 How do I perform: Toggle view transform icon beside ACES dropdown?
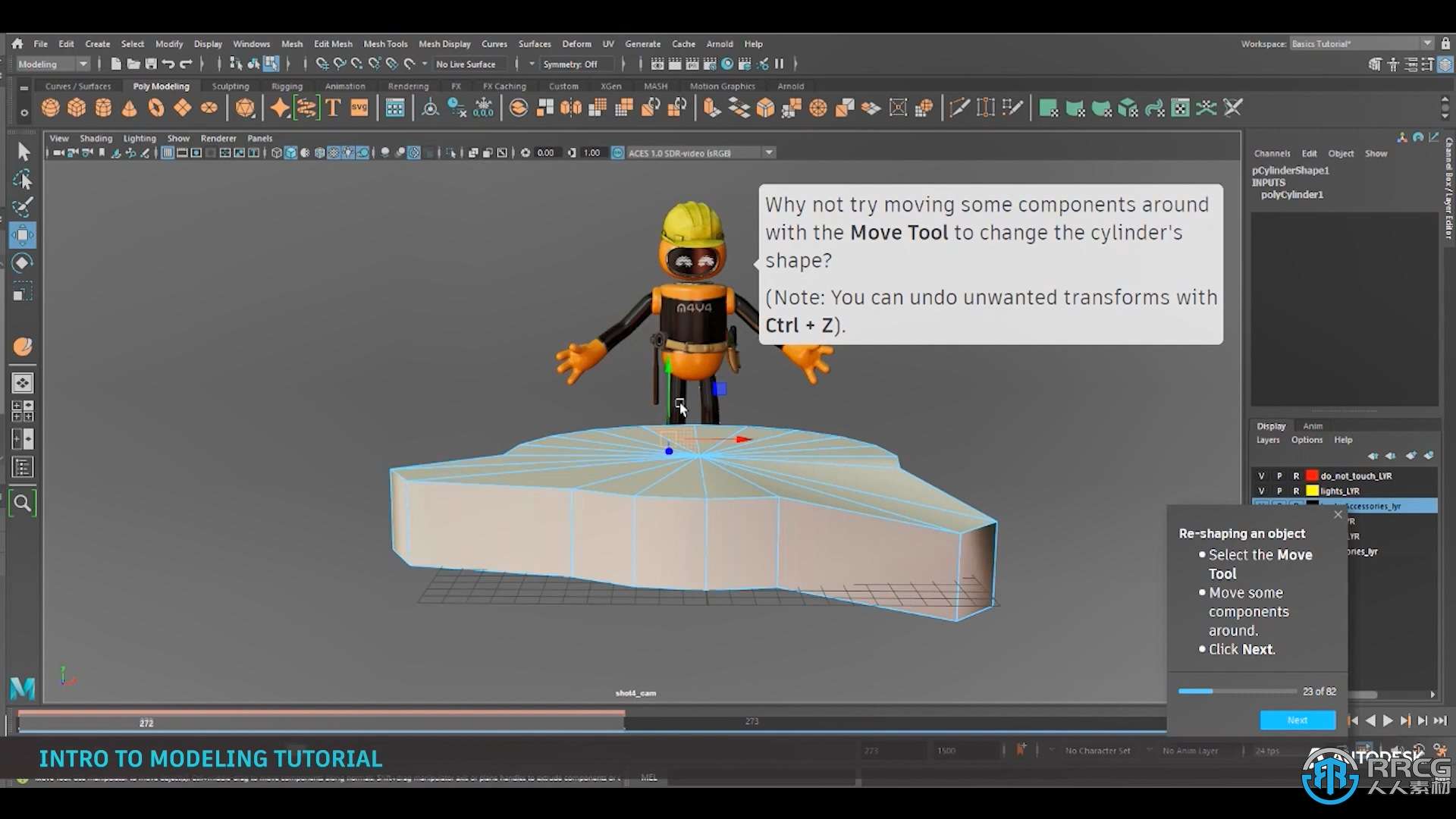(x=617, y=153)
